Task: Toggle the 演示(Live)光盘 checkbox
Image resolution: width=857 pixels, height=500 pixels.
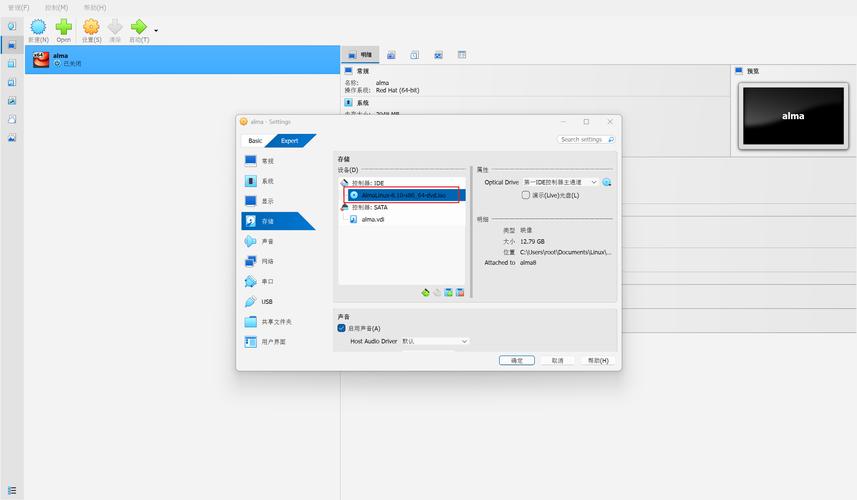Action: 526,195
